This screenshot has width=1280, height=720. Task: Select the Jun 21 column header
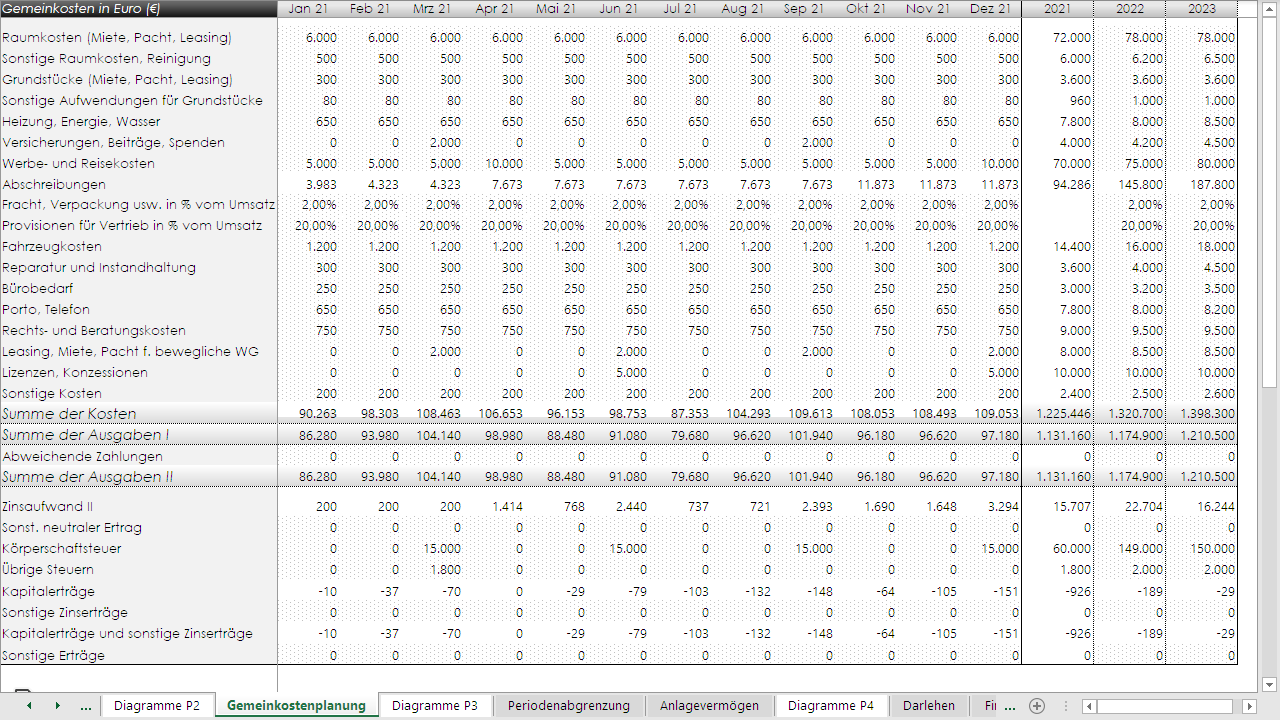pos(619,9)
